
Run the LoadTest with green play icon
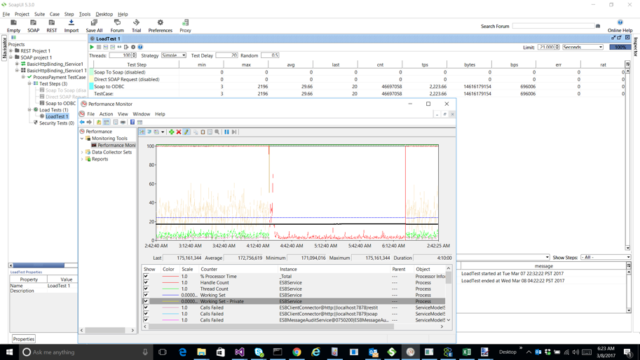point(92,47)
